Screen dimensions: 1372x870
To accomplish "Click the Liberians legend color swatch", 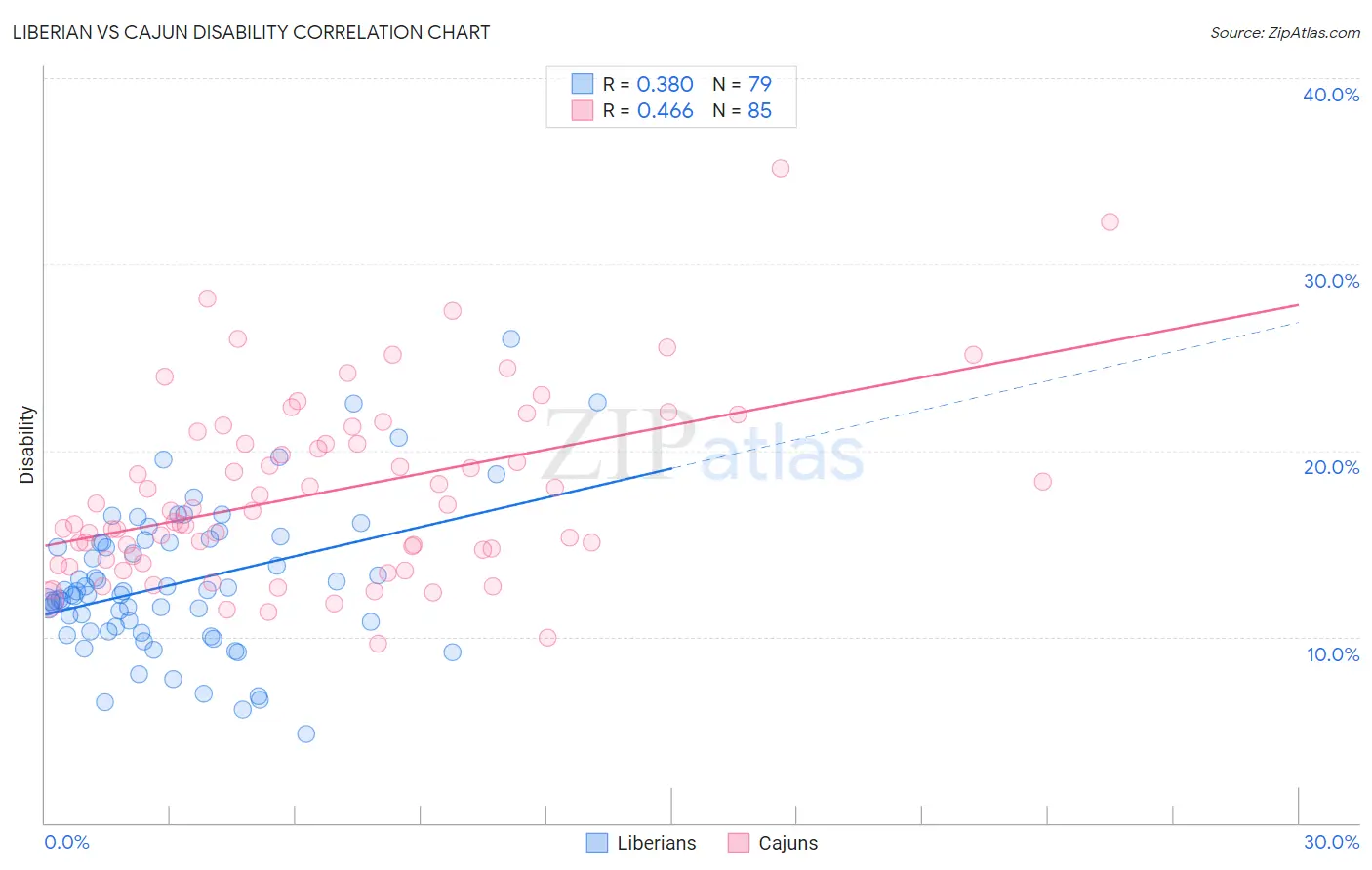I will [x=596, y=843].
